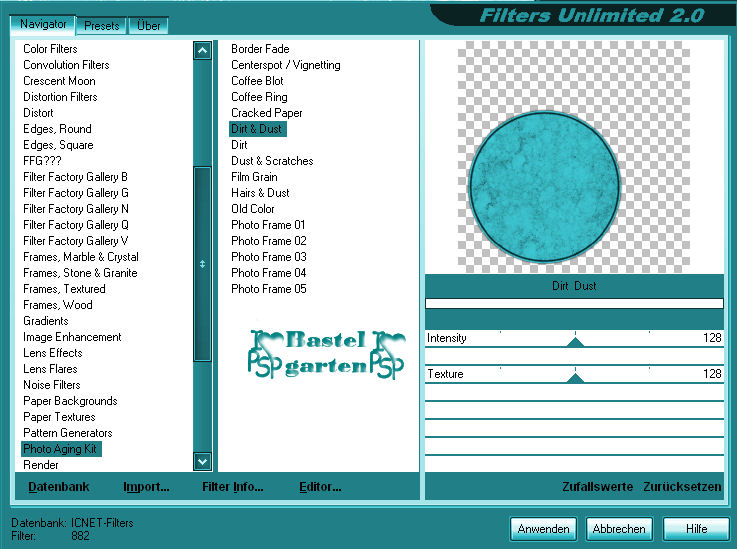Viewport: 737px width, 549px height.
Task: Click the Import... button
Action: tap(146, 486)
